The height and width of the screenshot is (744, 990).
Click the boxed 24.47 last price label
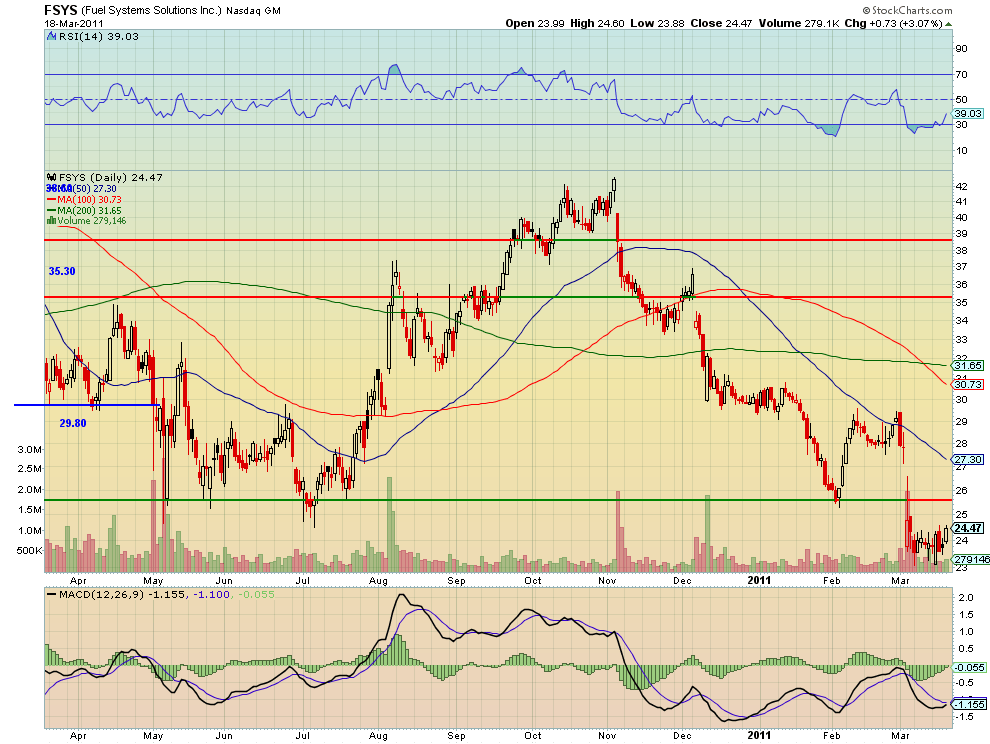point(968,528)
